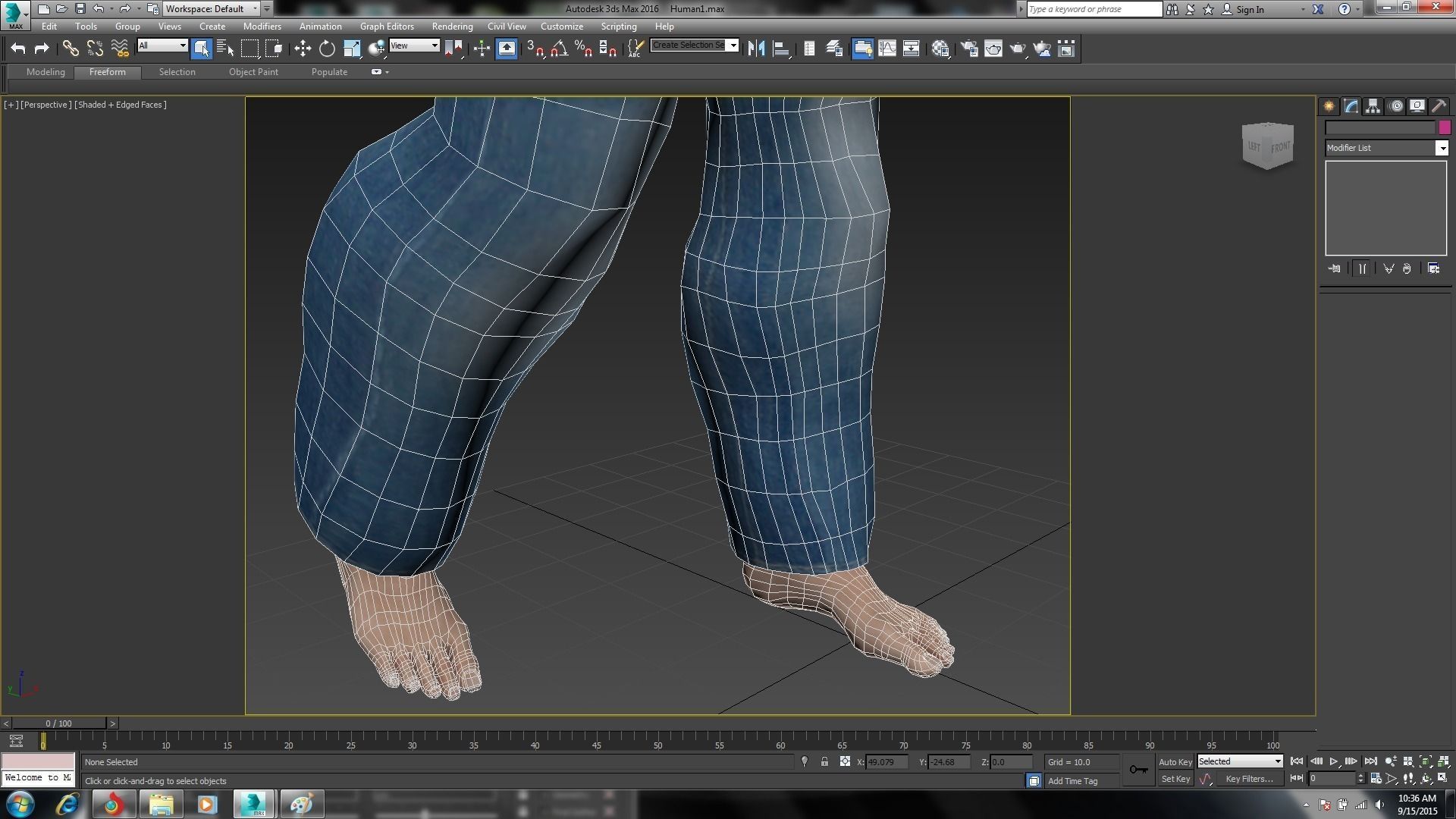Open the Rendering menu
This screenshot has width=1456, height=819.
tap(452, 27)
